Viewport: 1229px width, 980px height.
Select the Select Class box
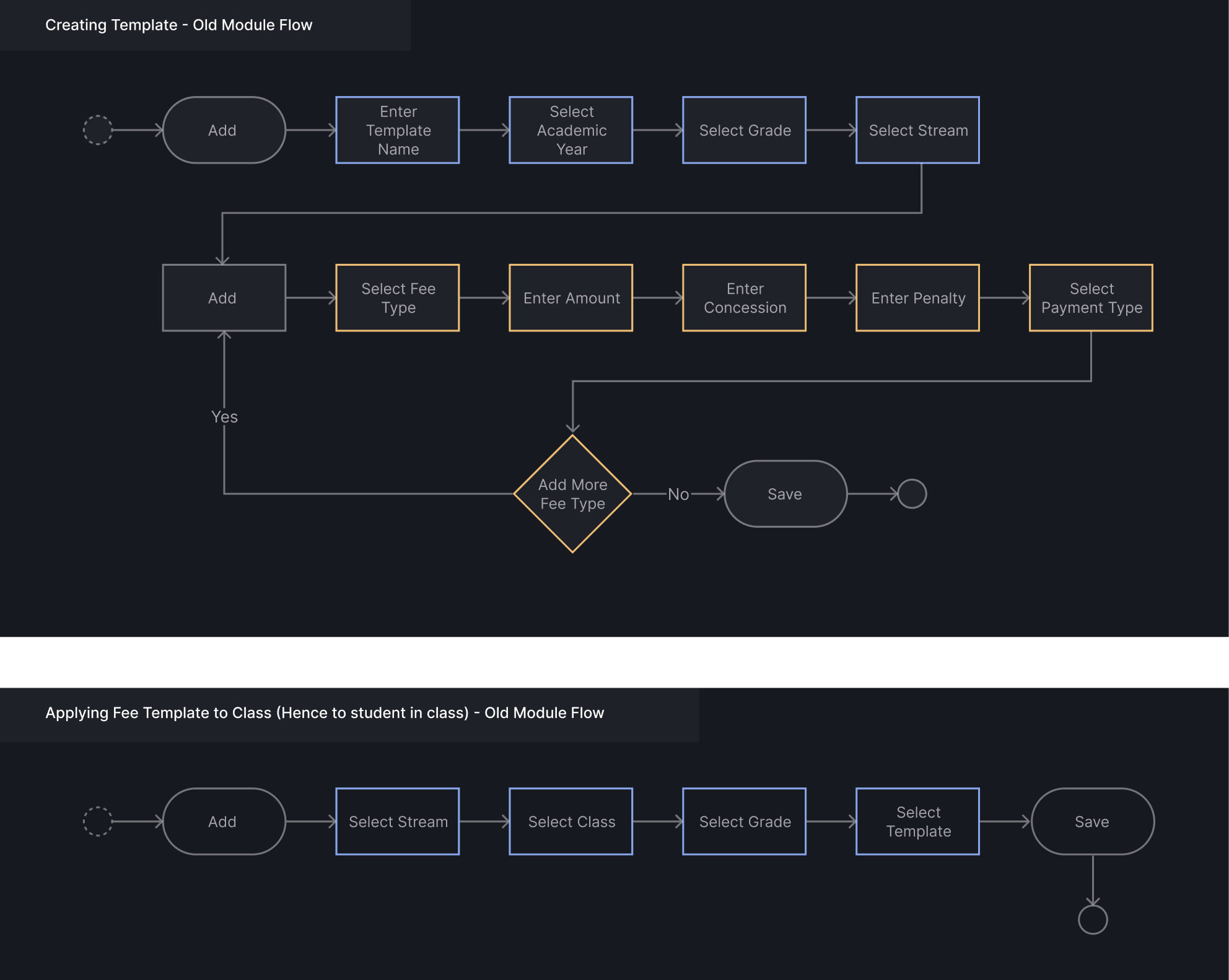(571, 821)
